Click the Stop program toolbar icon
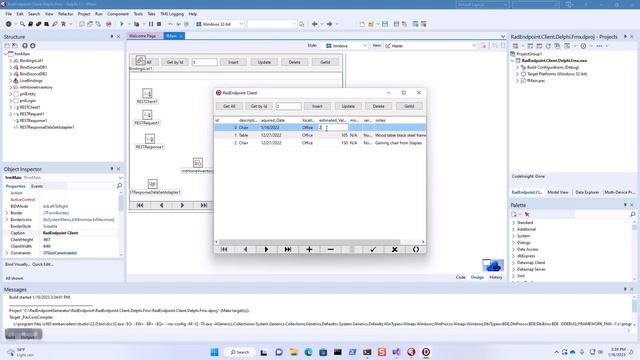 [x=159, y=24]
